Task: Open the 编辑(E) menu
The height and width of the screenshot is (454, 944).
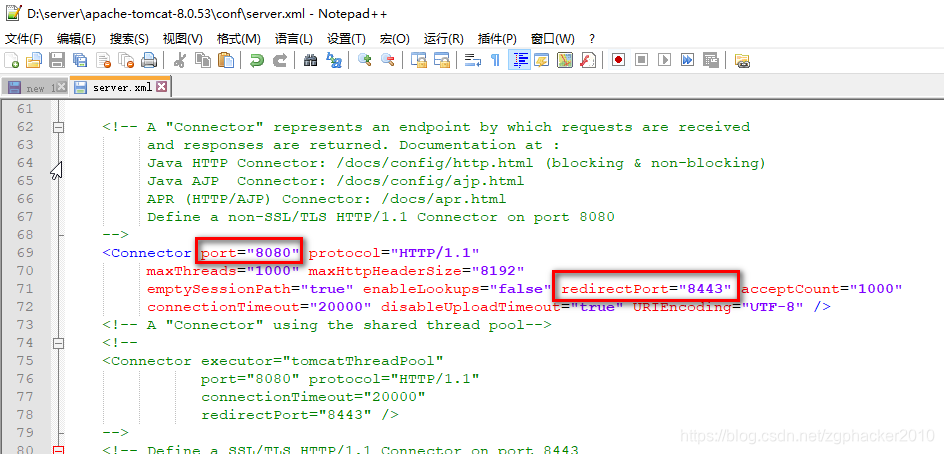Action: point(76,39)
